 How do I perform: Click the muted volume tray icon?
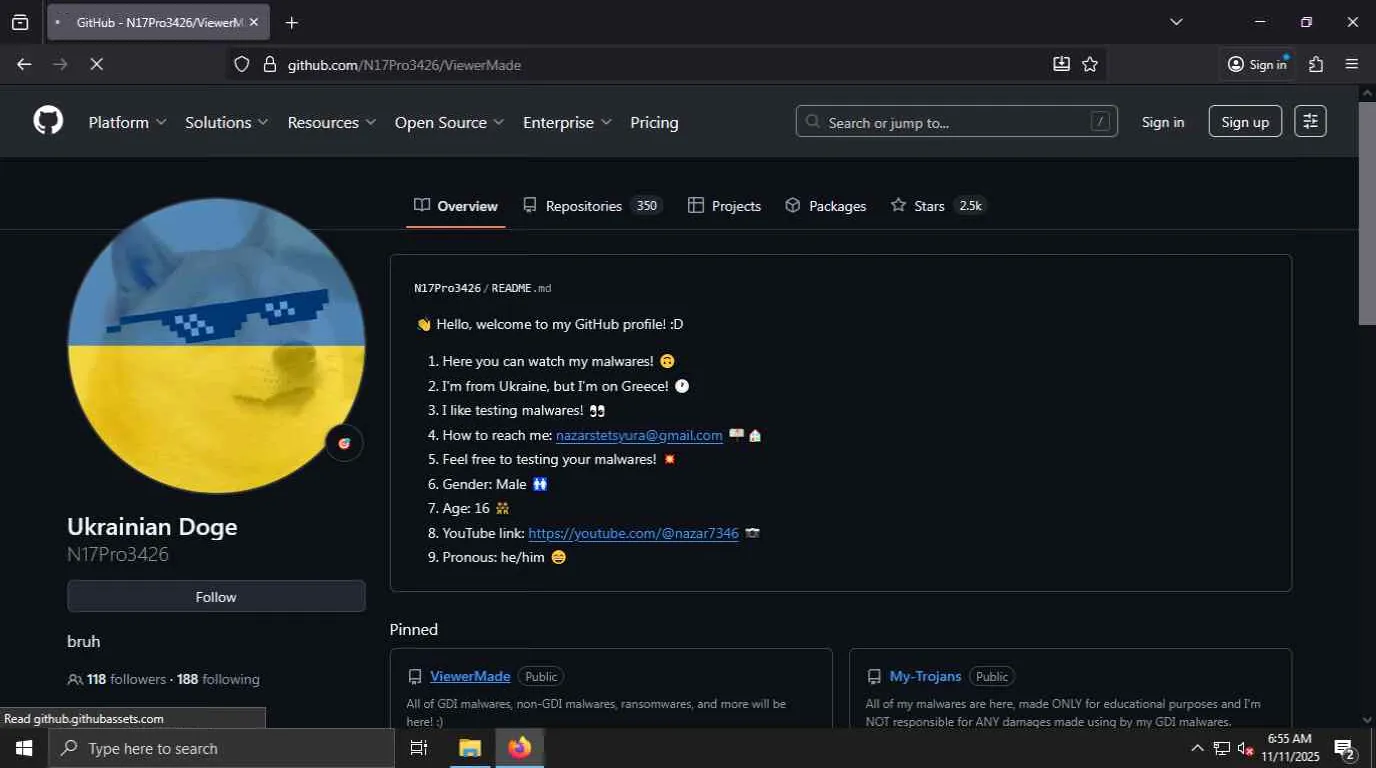[1246, 748]
